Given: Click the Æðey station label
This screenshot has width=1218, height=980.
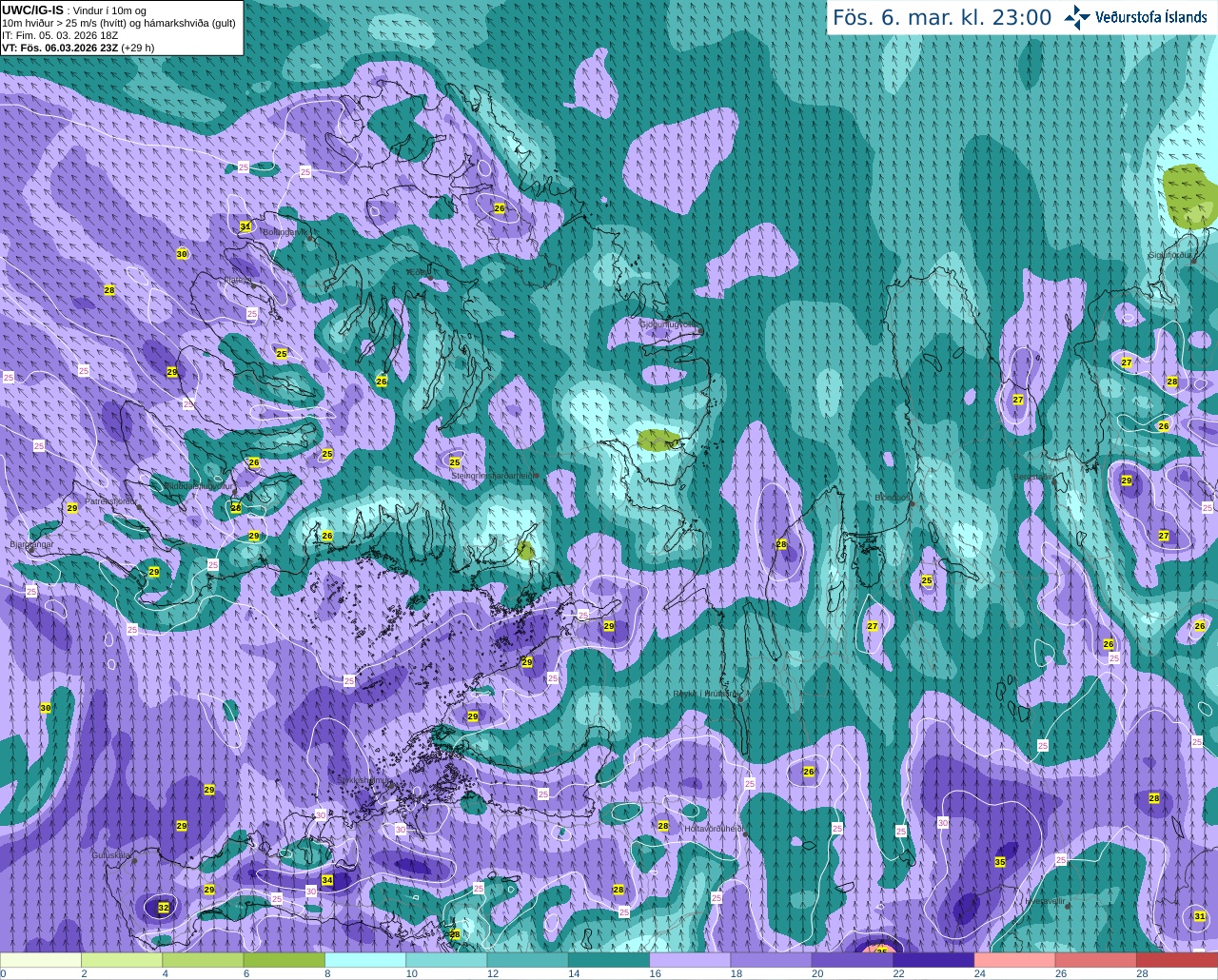Looking at the screenshot, I should (x=418, y=272).
